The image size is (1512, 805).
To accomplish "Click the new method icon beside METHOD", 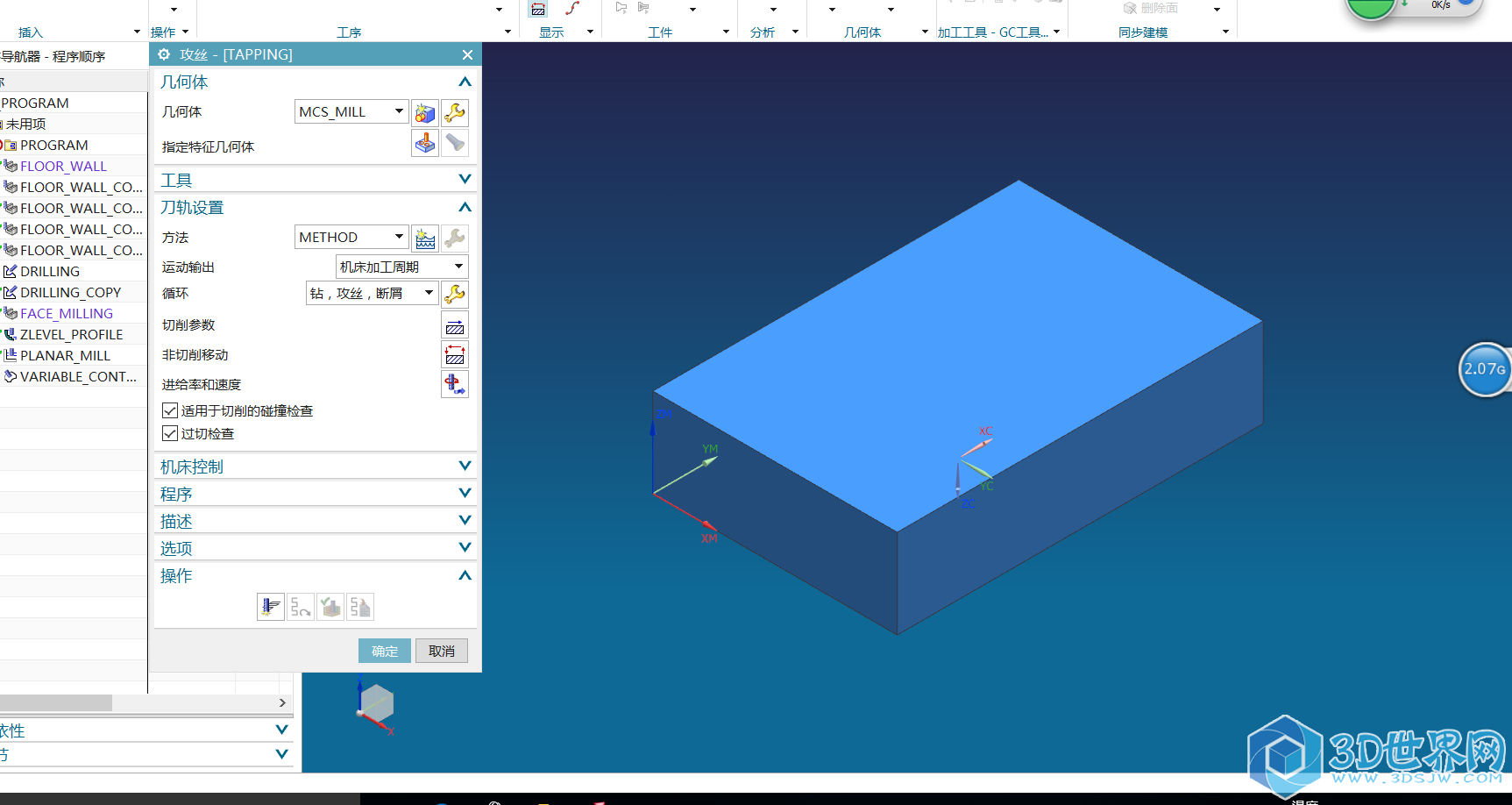I will point(425,238).
